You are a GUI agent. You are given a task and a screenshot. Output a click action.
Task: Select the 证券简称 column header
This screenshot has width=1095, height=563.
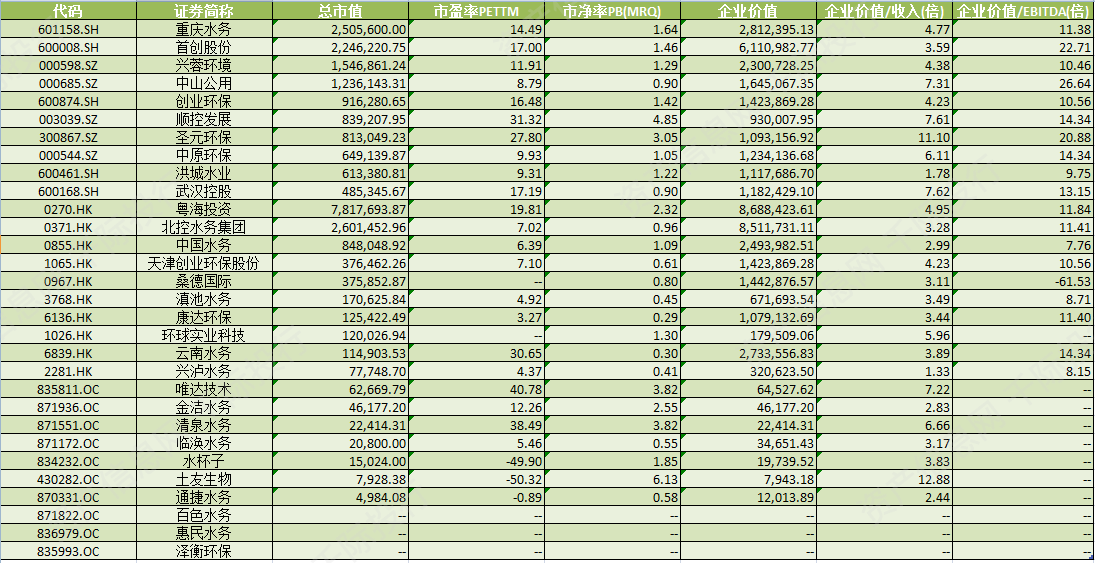[x=203, y=11]
